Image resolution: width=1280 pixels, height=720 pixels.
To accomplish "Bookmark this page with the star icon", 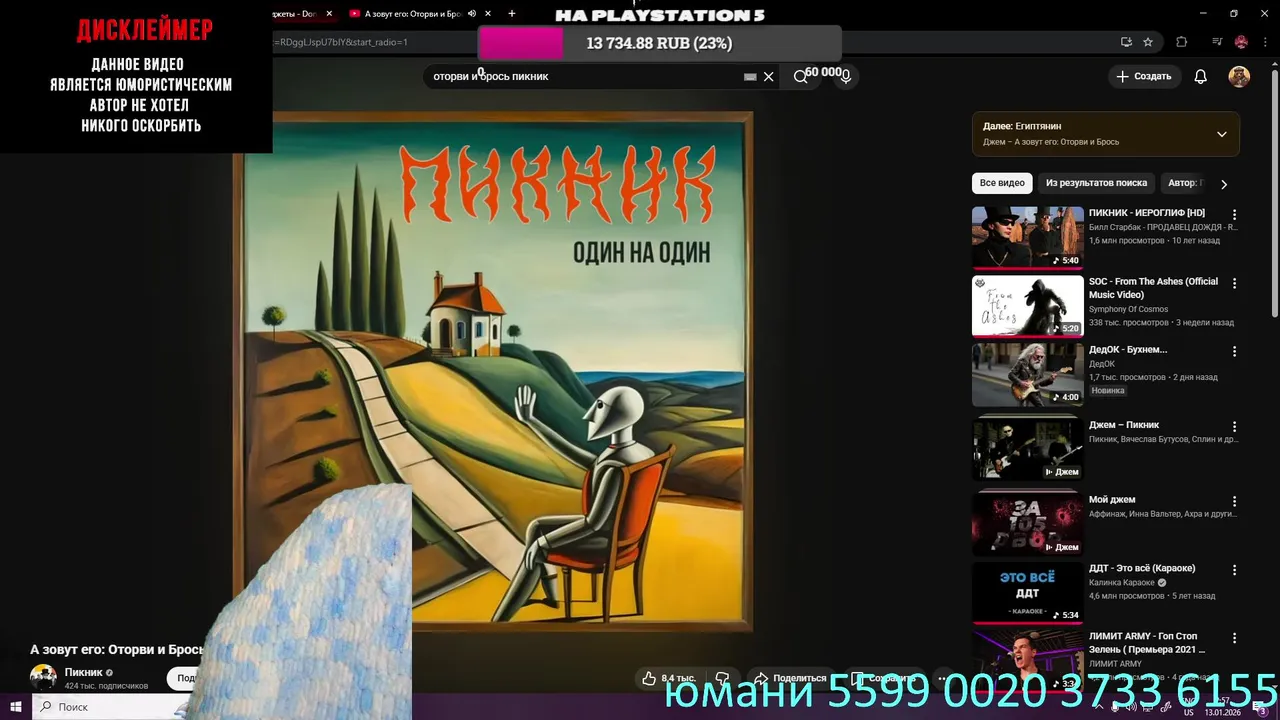I will pos(1148,42).
